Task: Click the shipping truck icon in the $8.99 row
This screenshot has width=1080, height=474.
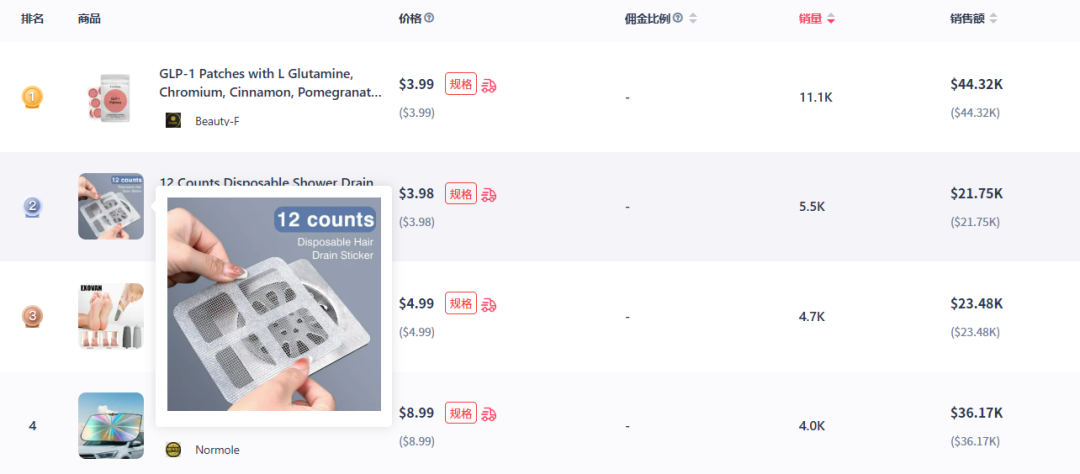Action: [x=489, y=414]
